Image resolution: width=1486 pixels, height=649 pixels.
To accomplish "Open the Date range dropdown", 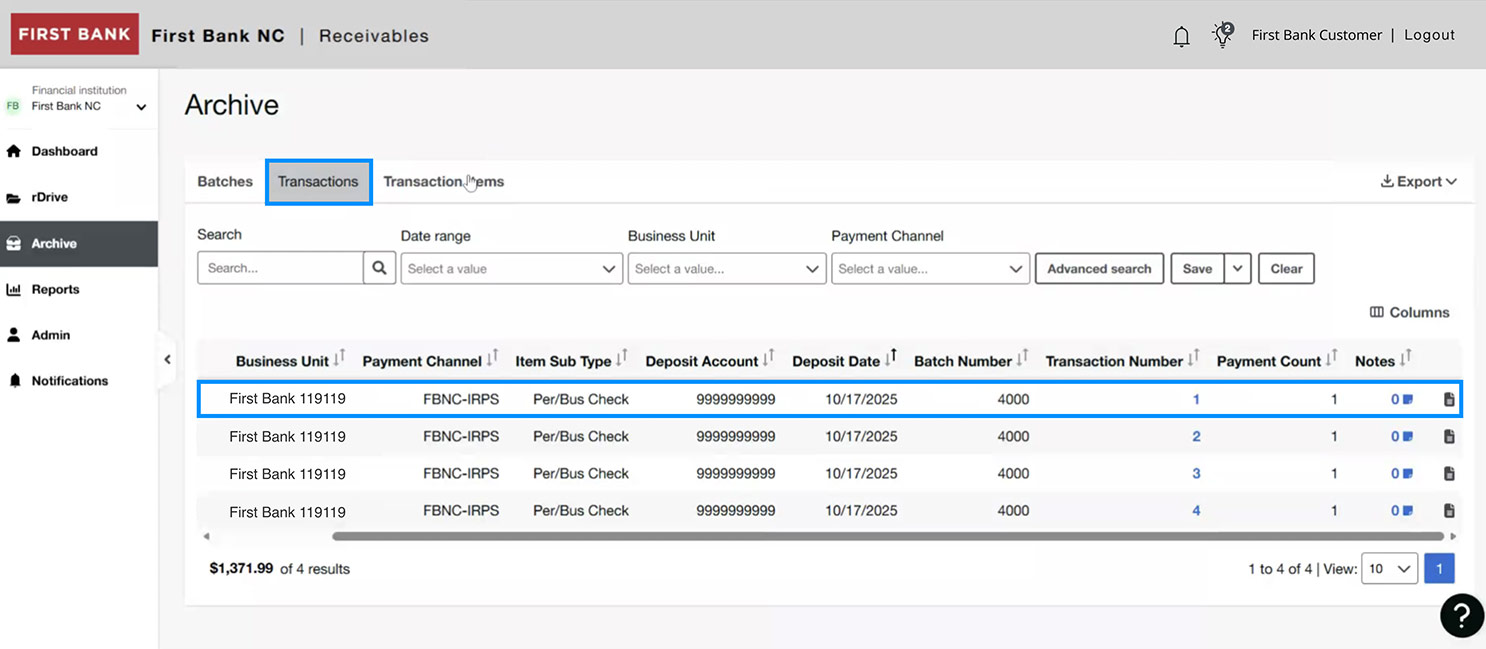I will pyautogui.click(x=511, y=267).
